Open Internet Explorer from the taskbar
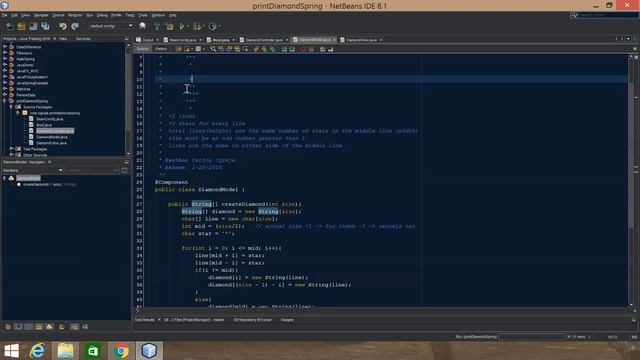This screenshot has height=360, width=640. [38, 351]
